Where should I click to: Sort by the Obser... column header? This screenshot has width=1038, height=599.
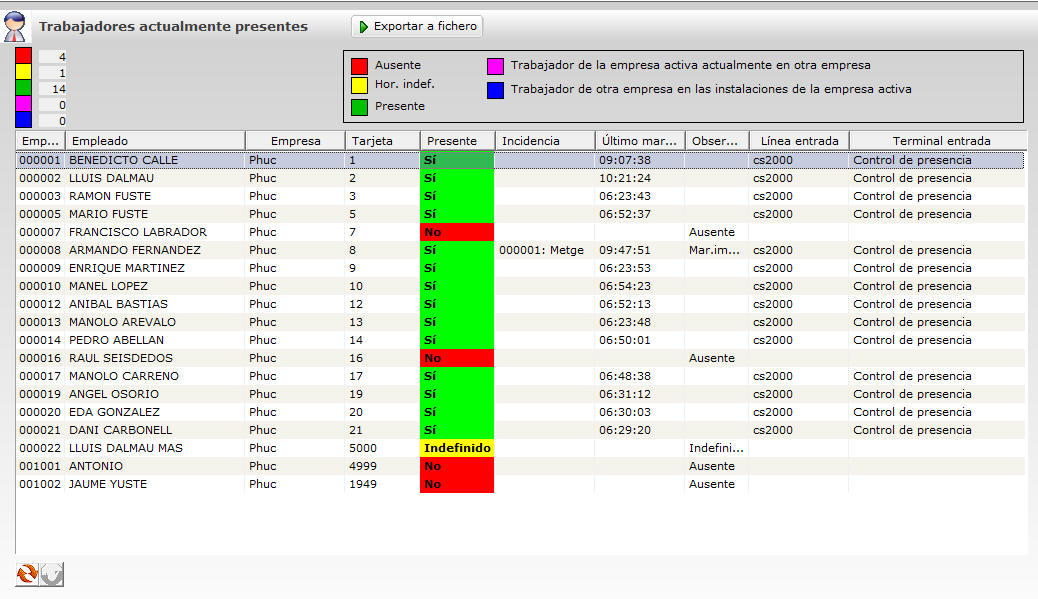717,141
